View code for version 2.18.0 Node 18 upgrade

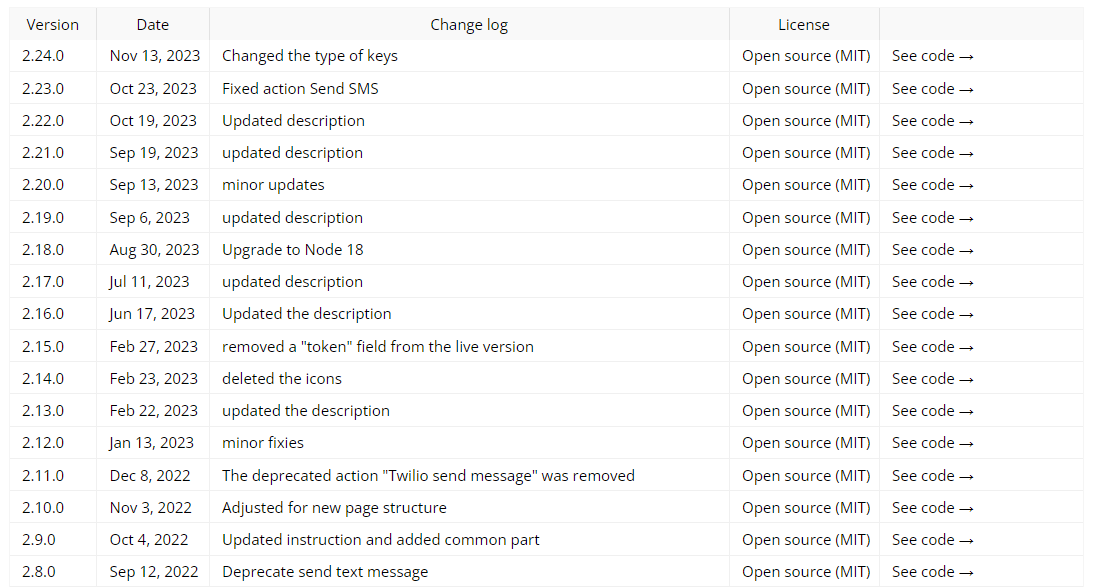click(932, 250)
